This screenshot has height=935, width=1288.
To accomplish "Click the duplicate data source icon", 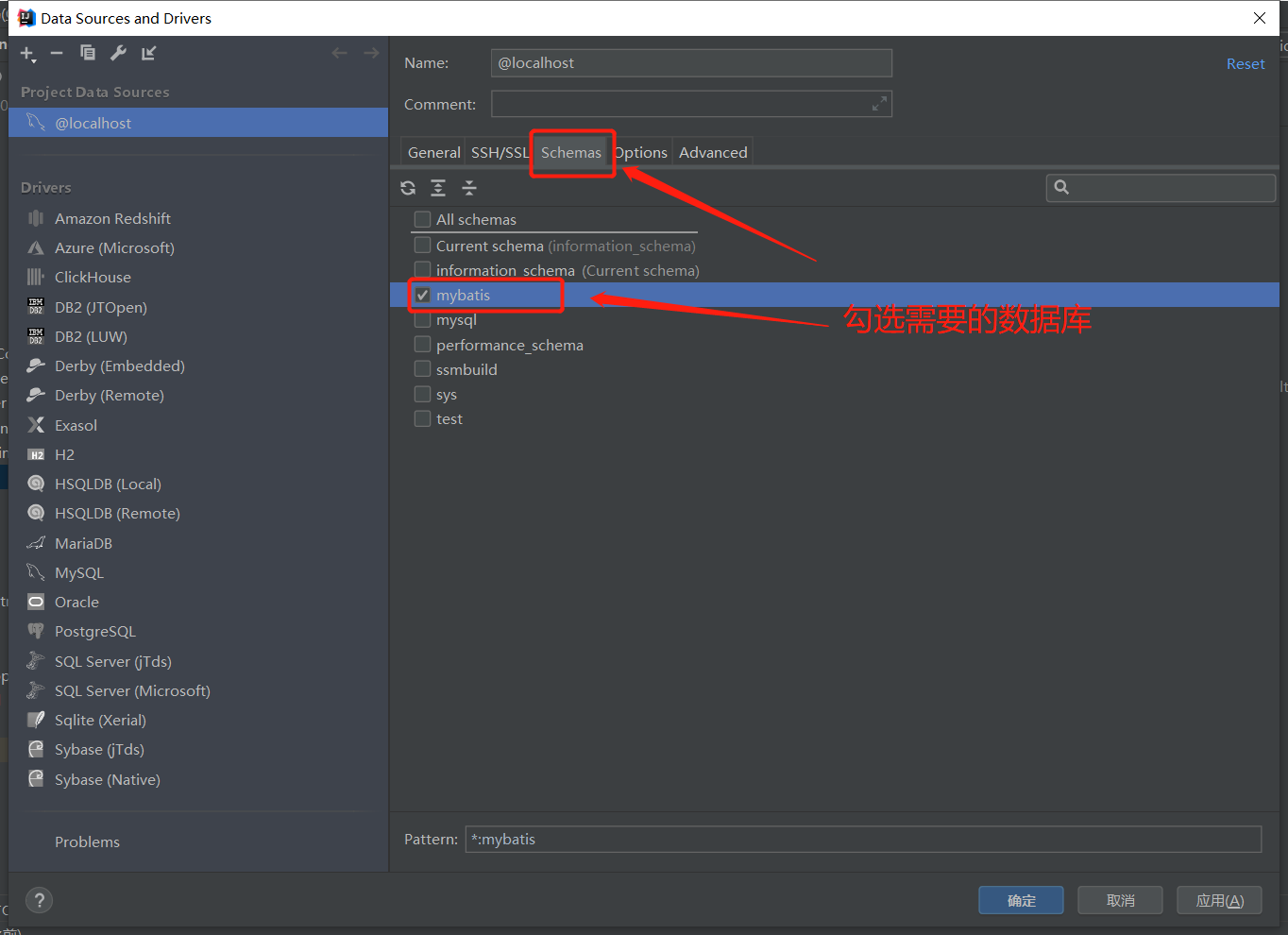I will pyautogui.click(x=88, y=53).
